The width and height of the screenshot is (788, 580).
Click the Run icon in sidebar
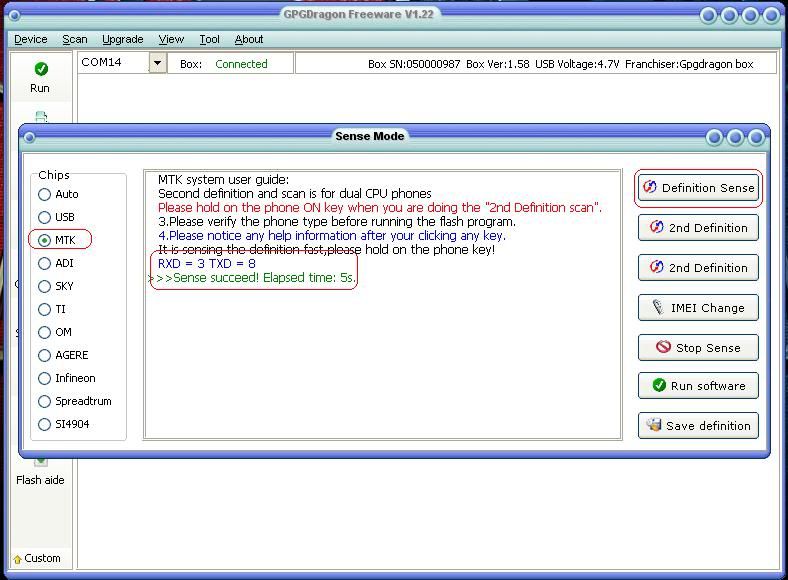click(x=40, y=76)
